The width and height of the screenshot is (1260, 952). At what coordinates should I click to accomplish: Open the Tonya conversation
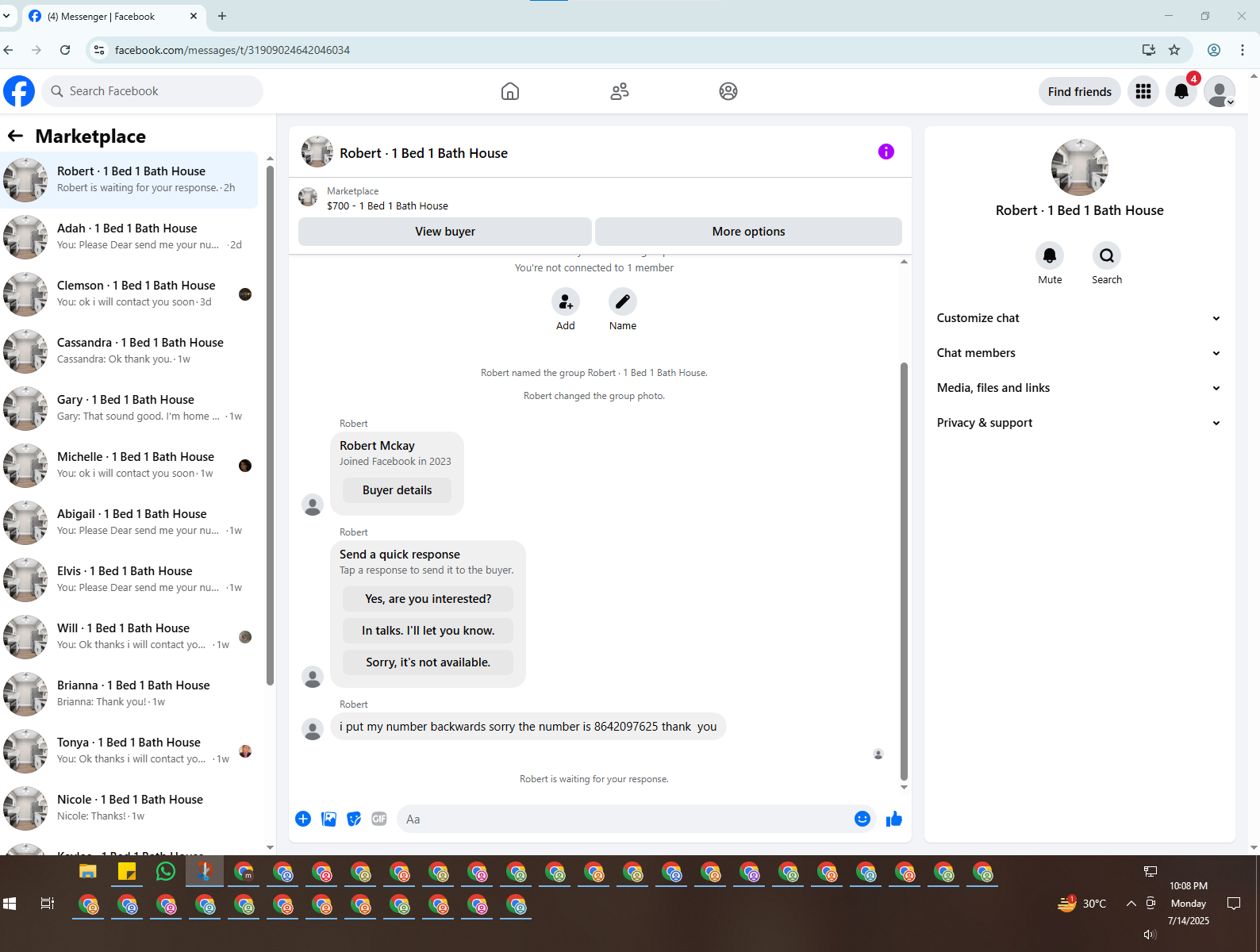pos(129,751)
